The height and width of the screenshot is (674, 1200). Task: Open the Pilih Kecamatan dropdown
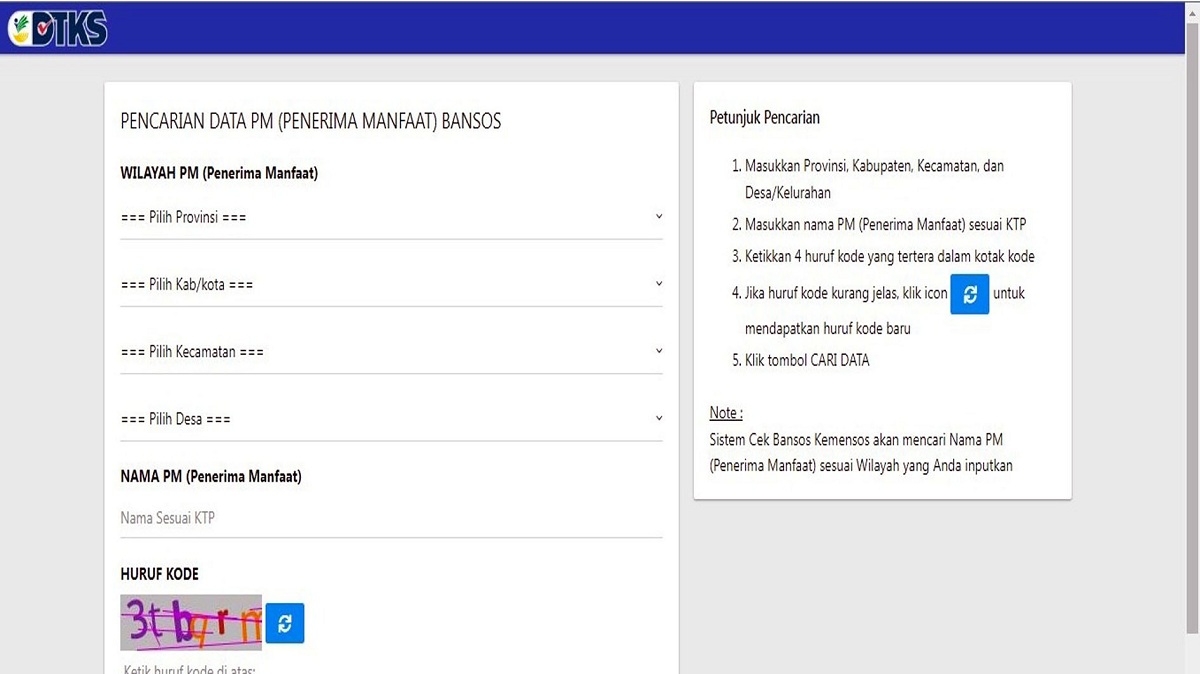[x=390, y=351]
